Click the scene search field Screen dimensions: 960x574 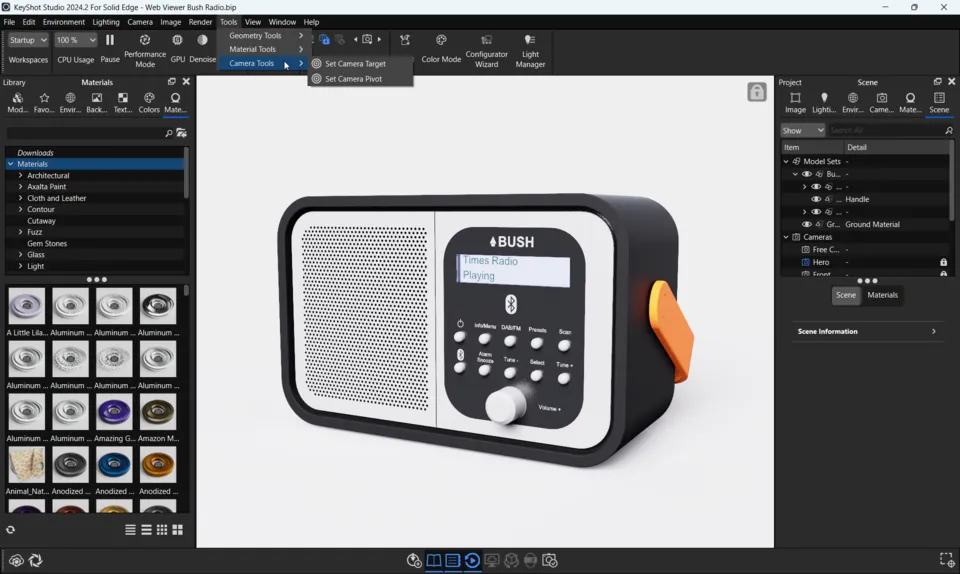click(885, 130)
